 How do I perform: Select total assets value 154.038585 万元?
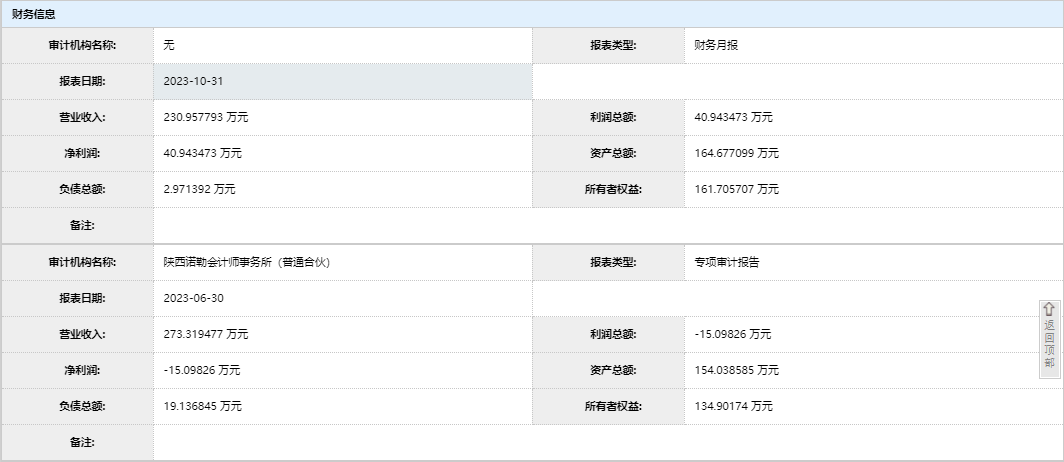(736, 370)
